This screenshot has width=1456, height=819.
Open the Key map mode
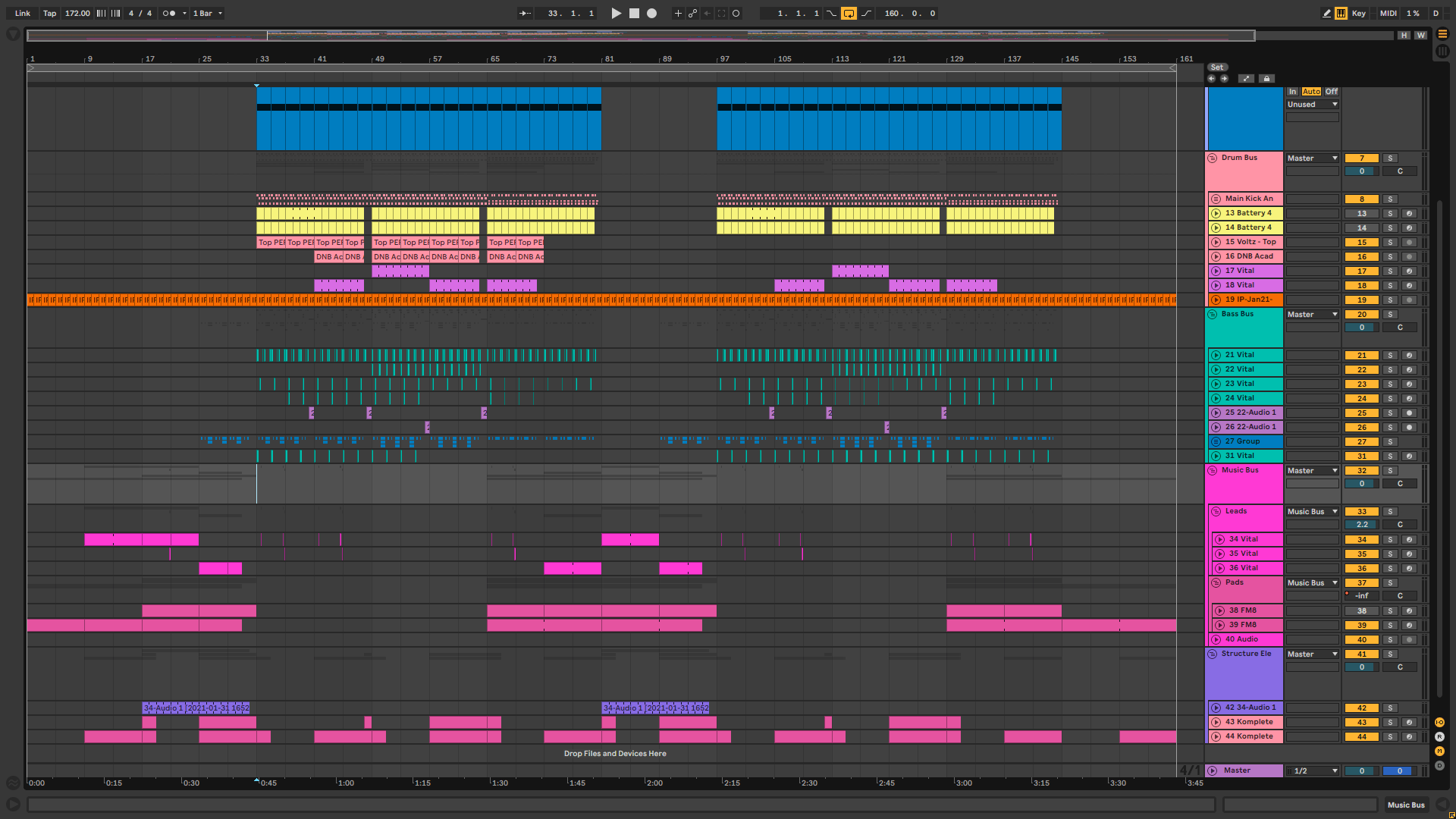coord(1358,13)
